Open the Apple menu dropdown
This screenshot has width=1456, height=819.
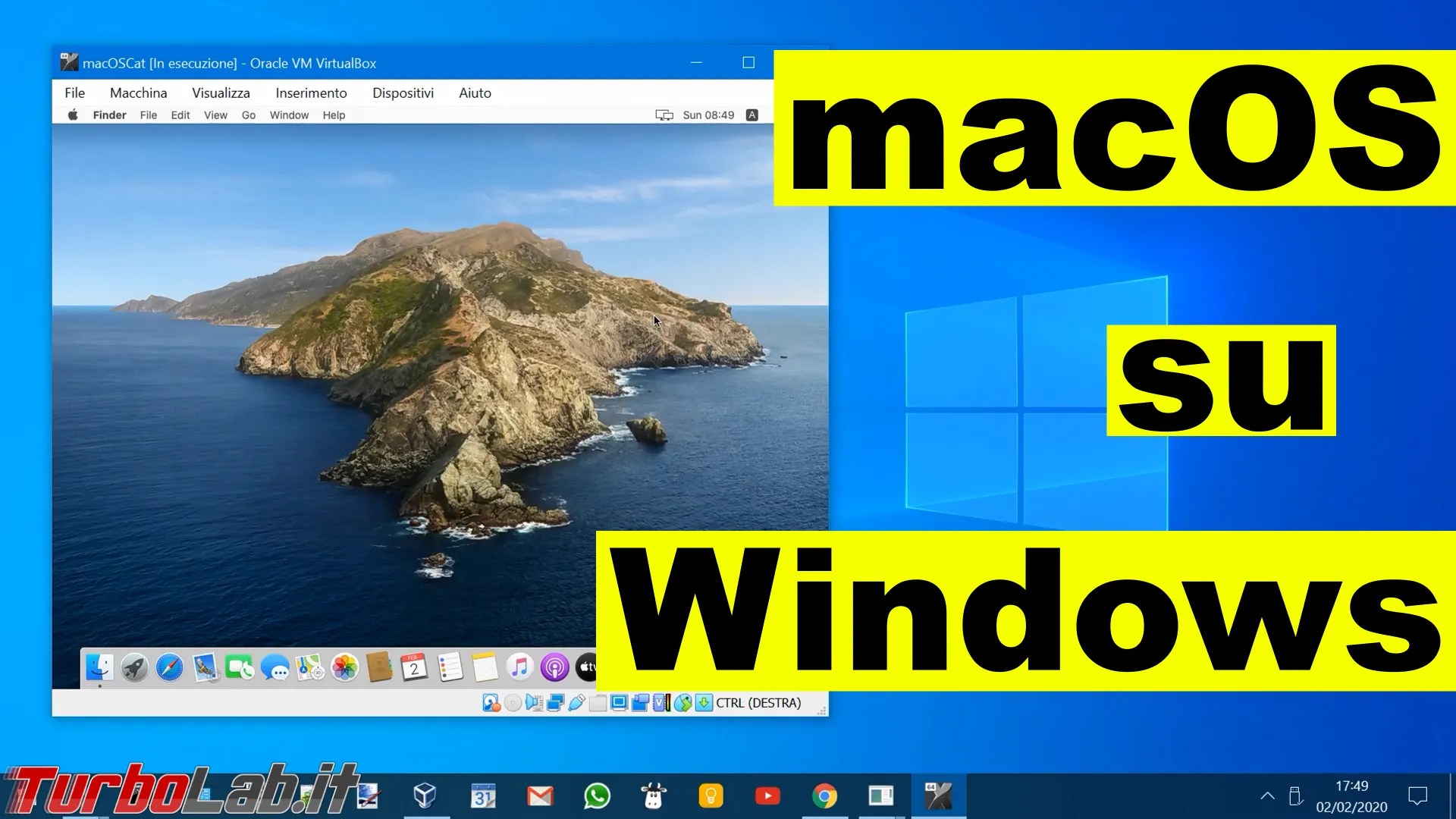click(73, 115)
